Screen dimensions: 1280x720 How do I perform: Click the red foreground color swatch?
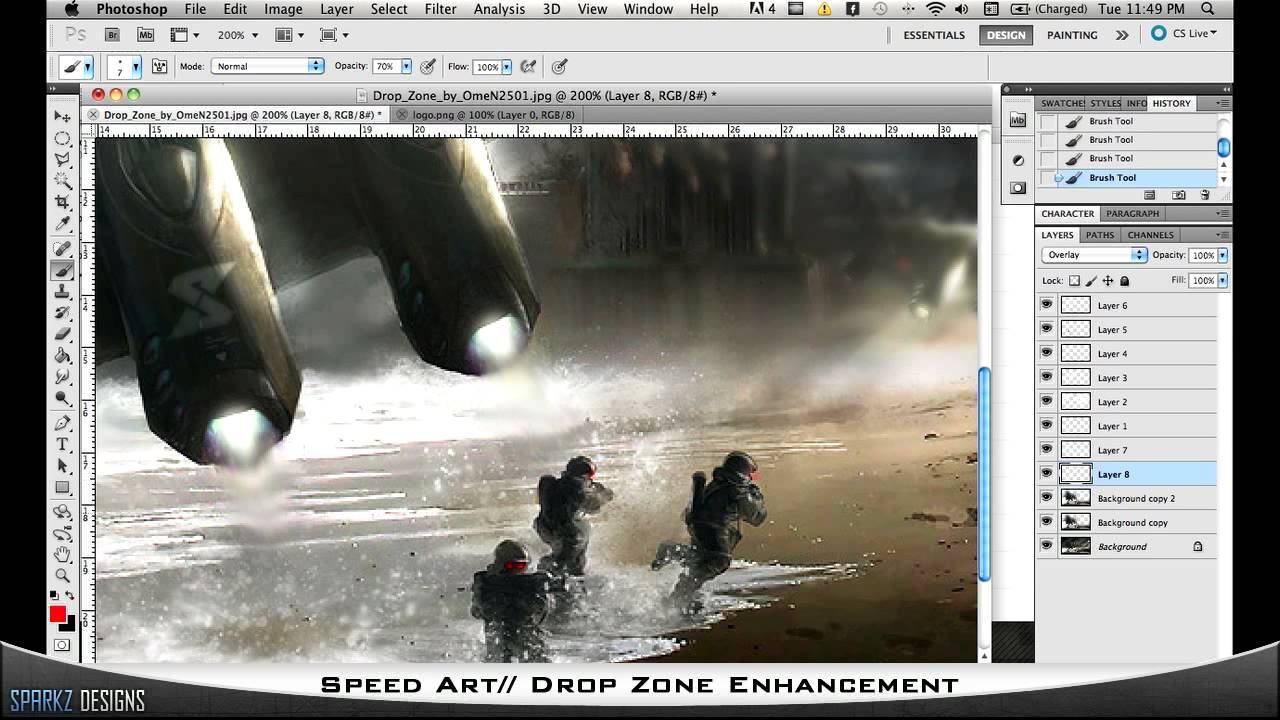[x=58, y=614]
